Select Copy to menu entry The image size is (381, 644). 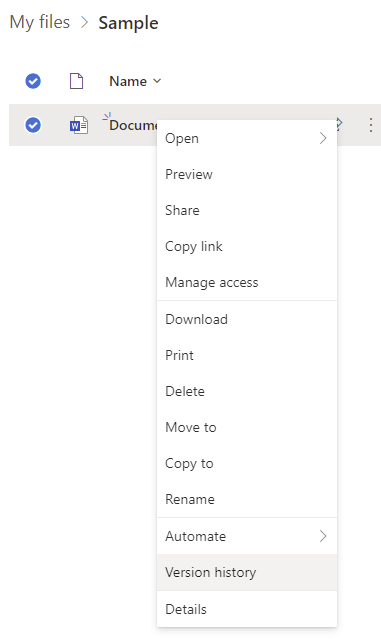tap(247, 464)
